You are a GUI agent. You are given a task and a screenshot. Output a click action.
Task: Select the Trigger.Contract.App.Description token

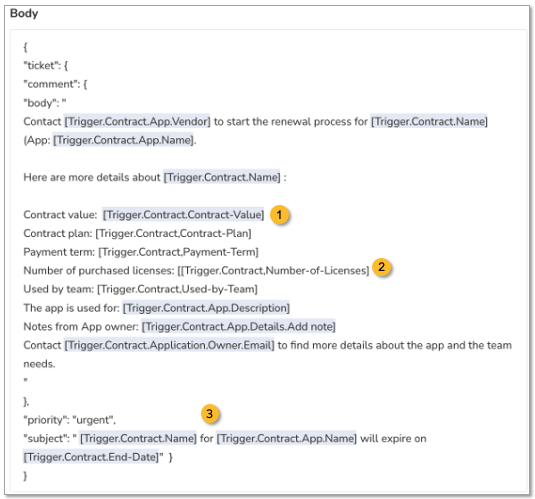[x=206, y=308]
